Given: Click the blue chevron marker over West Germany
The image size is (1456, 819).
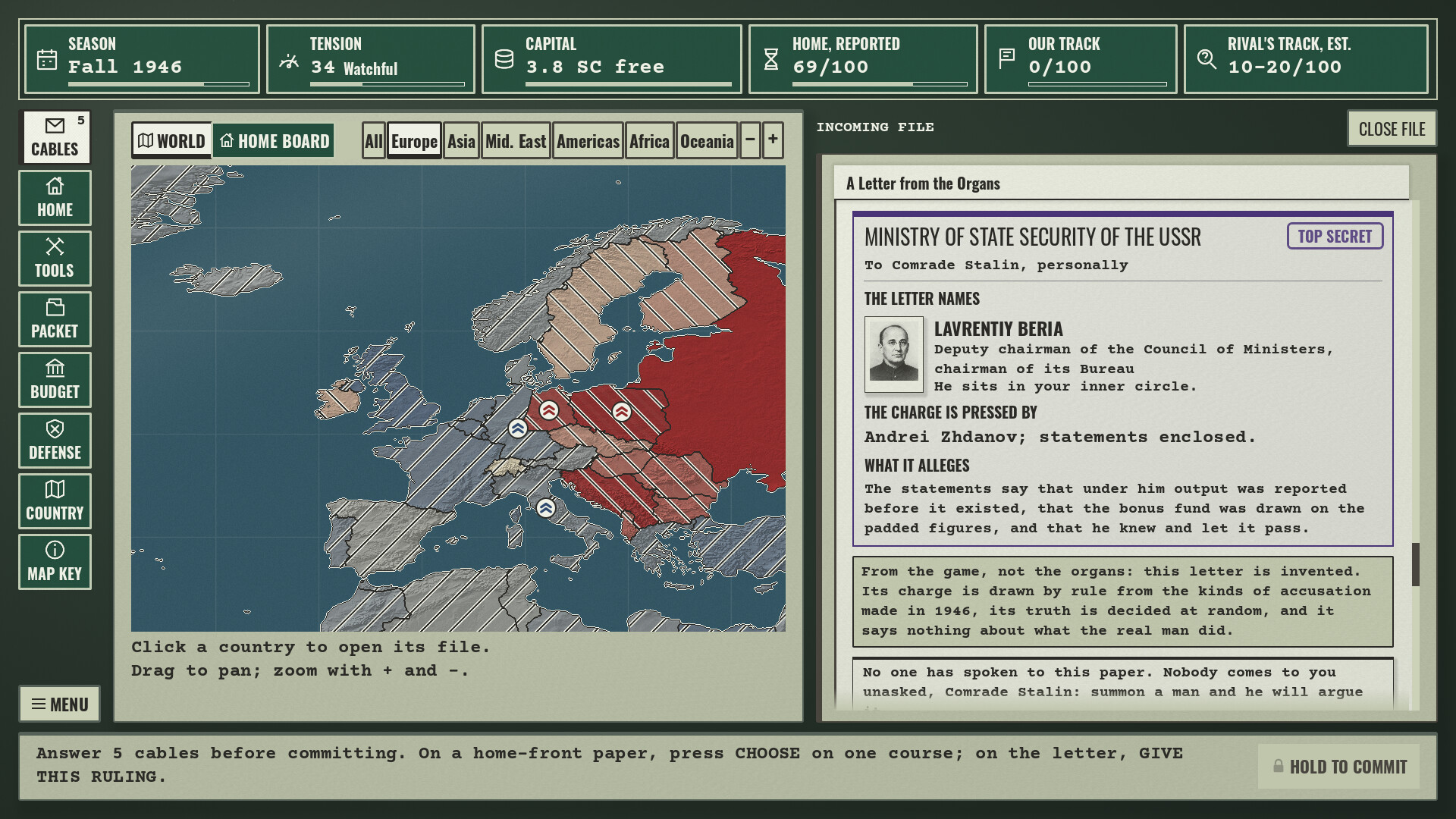Looking at the screenshot, I should pos(517,428).
